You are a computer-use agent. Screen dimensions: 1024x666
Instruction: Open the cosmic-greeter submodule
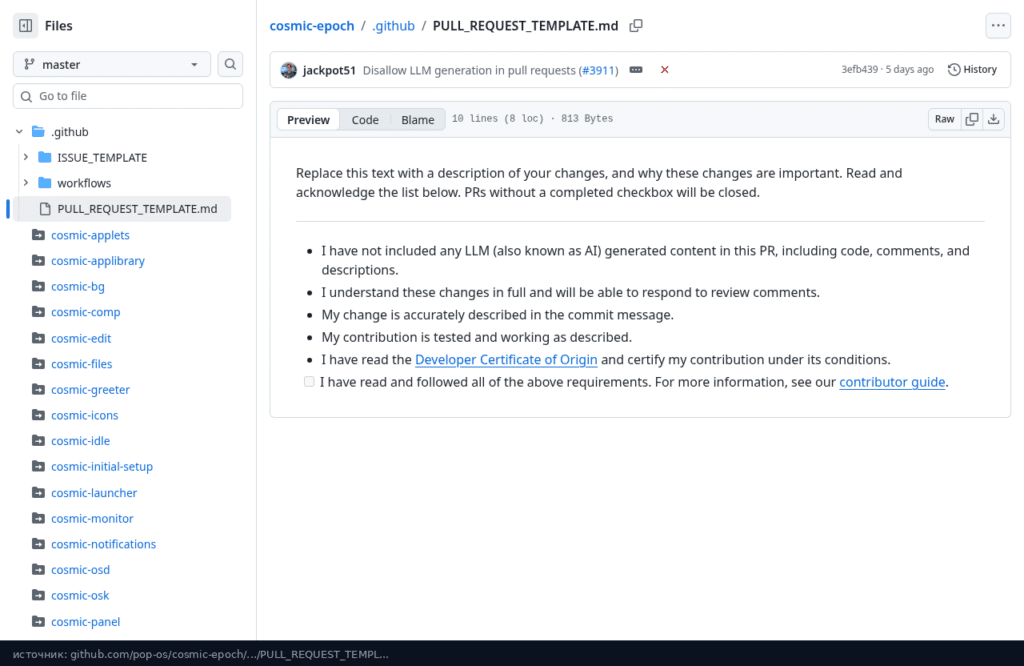click(90, 390)
